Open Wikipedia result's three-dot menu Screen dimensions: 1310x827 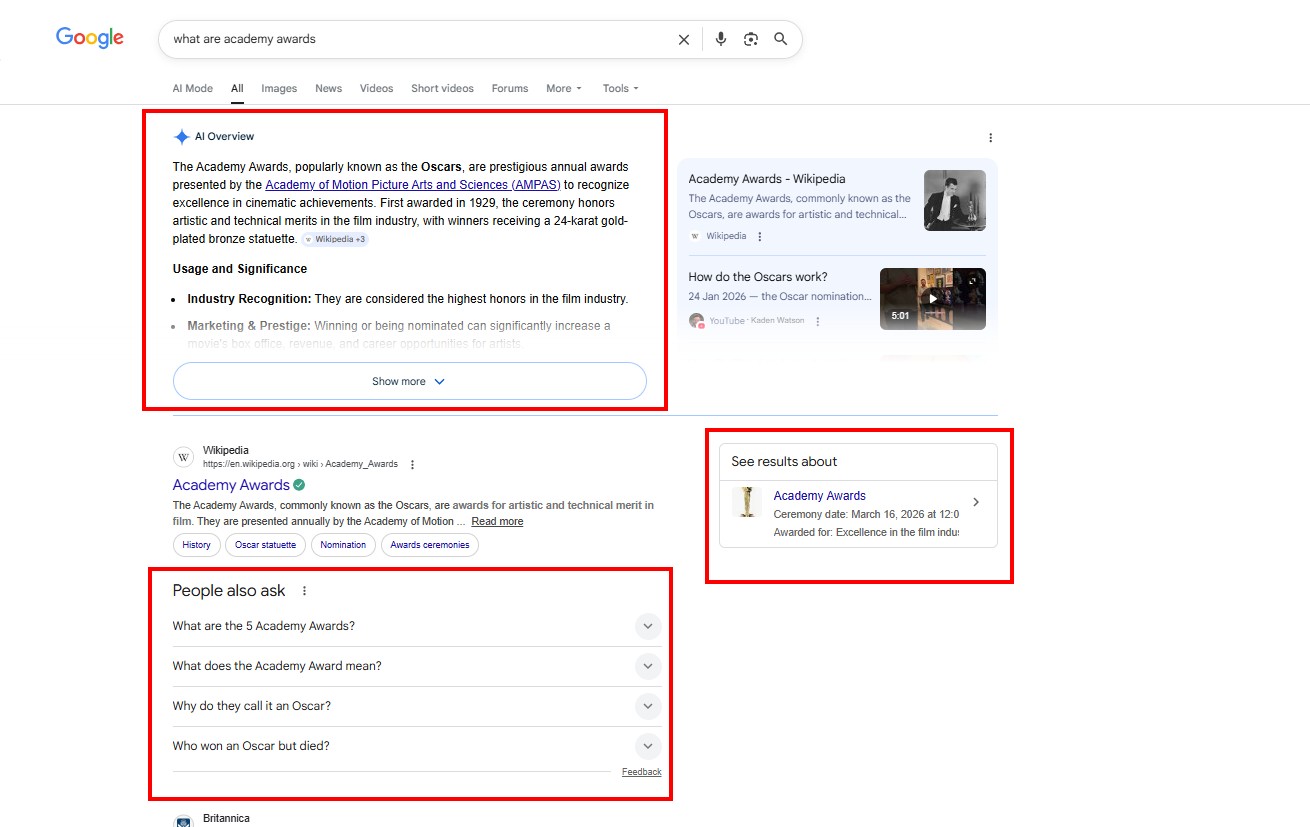(x=412, y=464)
